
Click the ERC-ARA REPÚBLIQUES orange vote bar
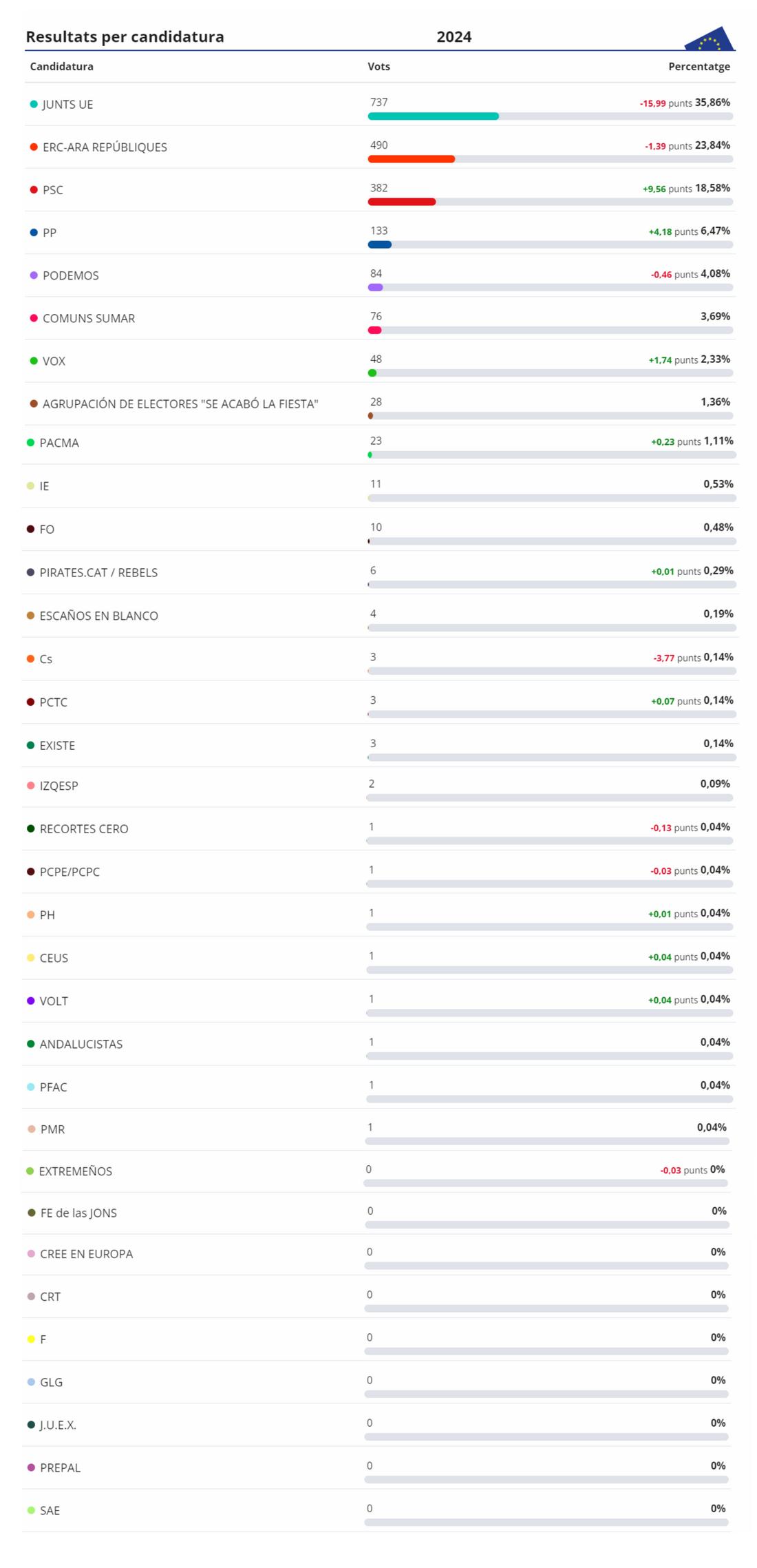coord(412,159)
